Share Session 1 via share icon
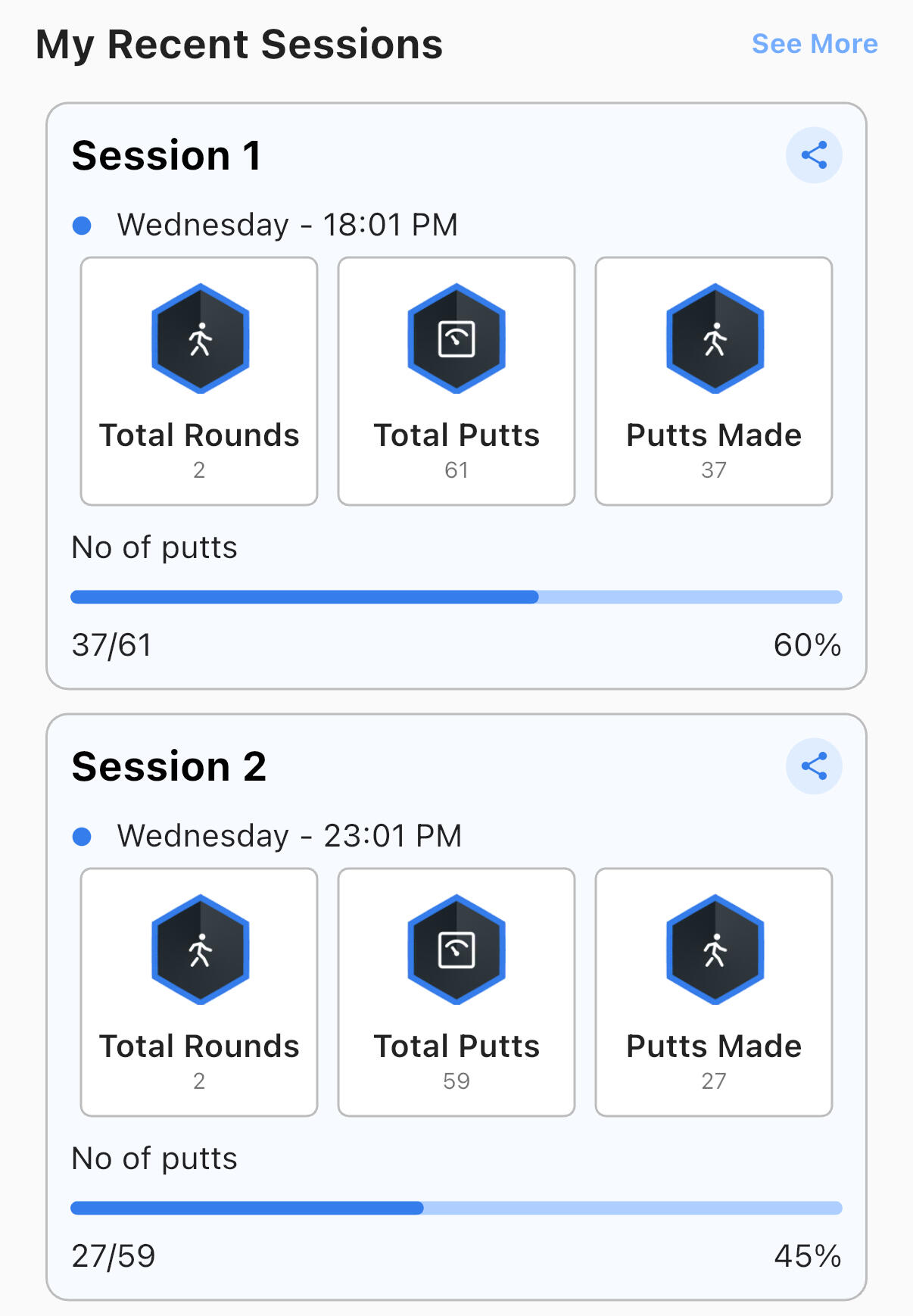This screenshot has width=913, height=1316. pos(814,155)
